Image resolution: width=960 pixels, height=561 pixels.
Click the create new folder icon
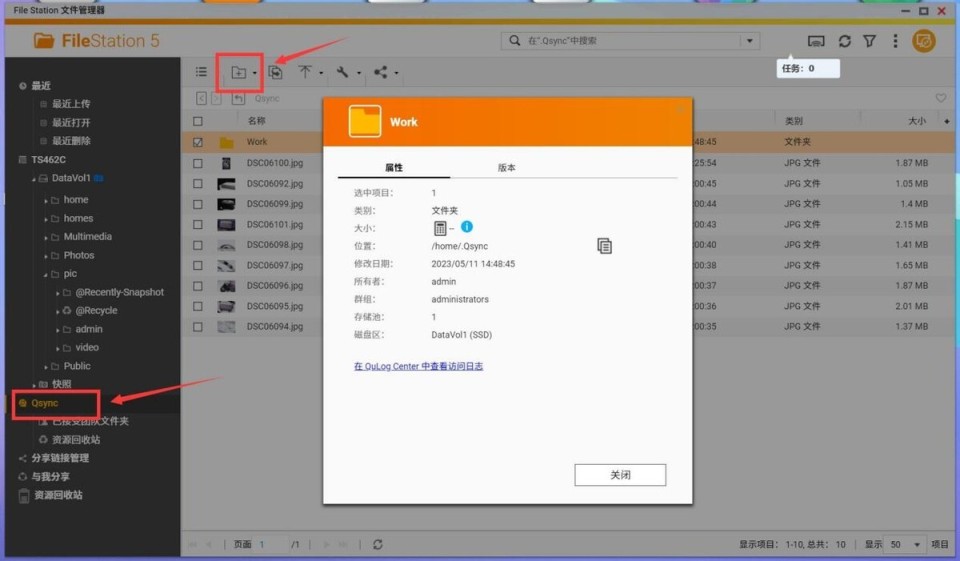pyautogui.click(x=238, y=72)
